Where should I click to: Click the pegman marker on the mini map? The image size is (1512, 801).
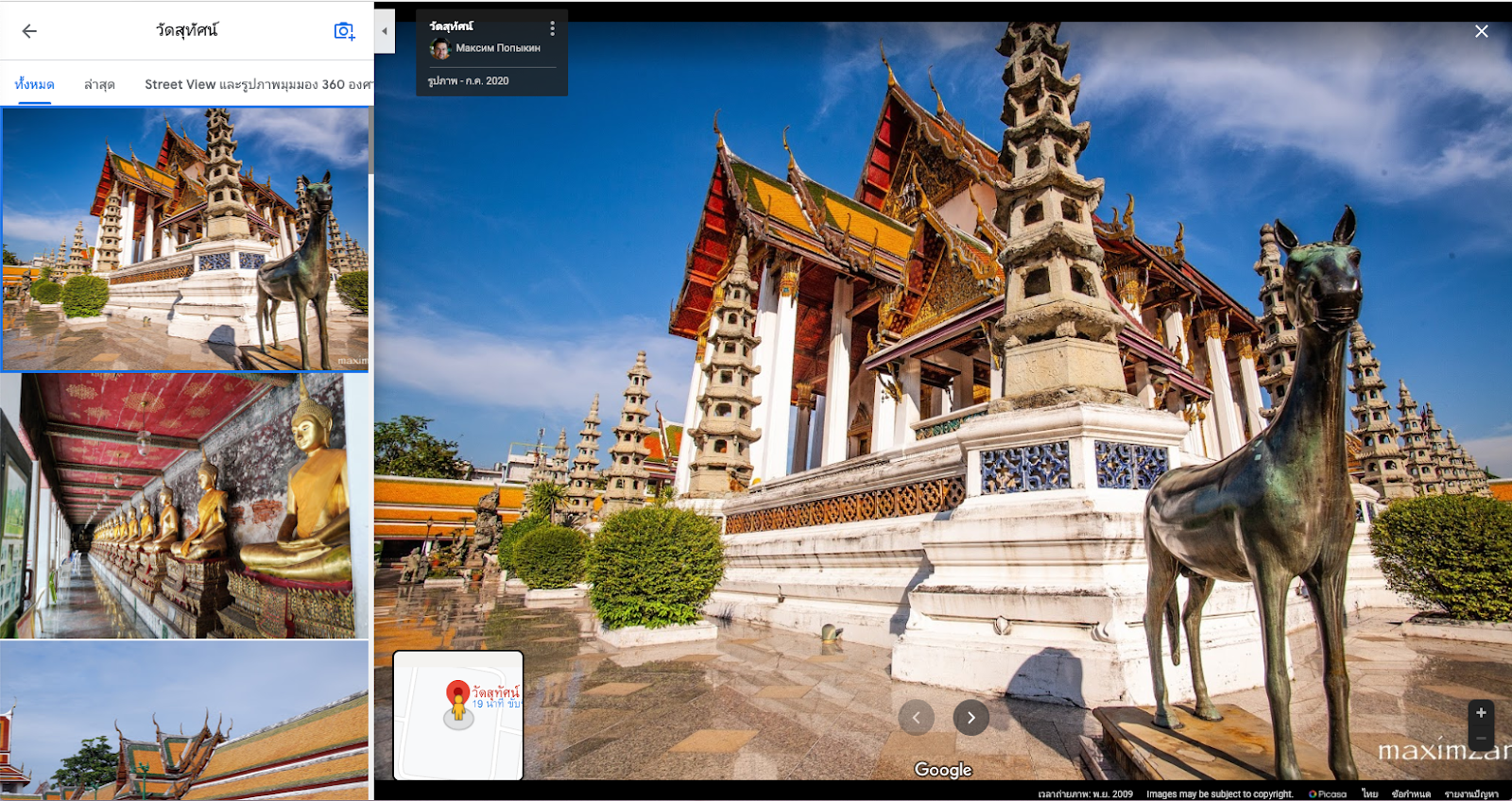(x=458, y=706)
